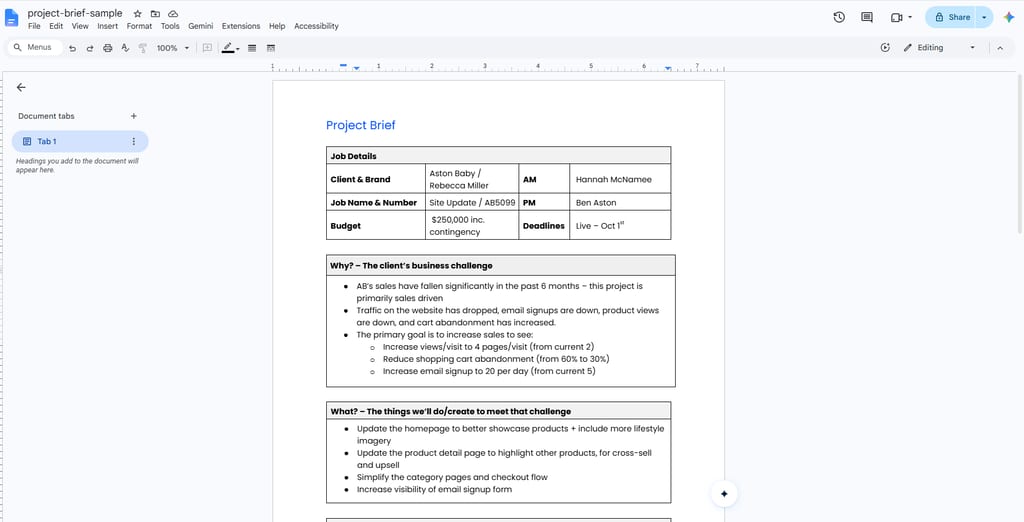The width and height of the screenshot is (1024, 522).
Task: Open the File menu
Action: (34, 26)
